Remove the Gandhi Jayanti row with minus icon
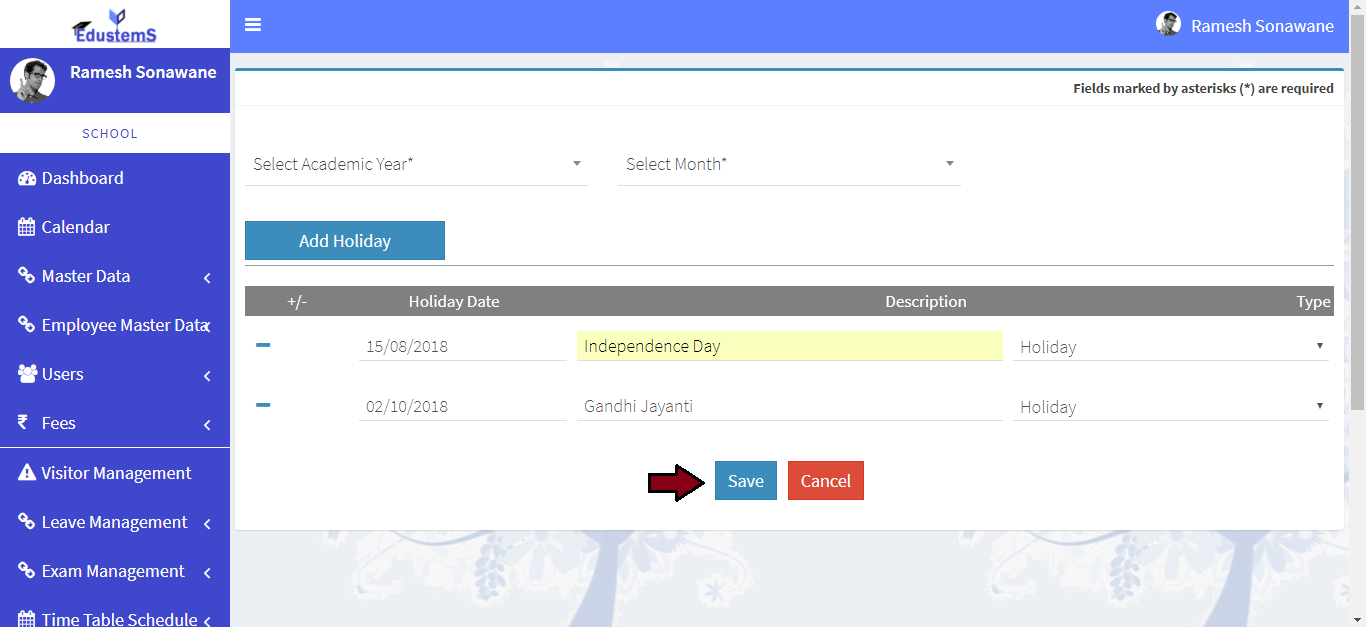This screenshot has width=1366, height=627. point(263,405)
